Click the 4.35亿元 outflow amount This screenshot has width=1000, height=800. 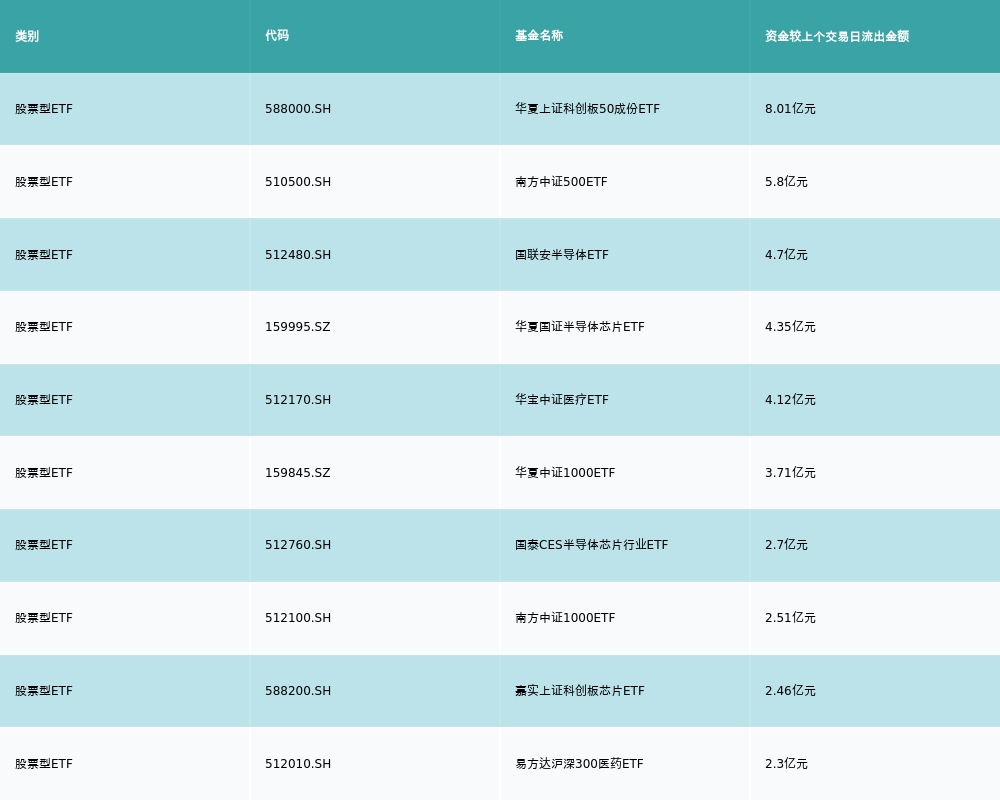pos(790,327)
